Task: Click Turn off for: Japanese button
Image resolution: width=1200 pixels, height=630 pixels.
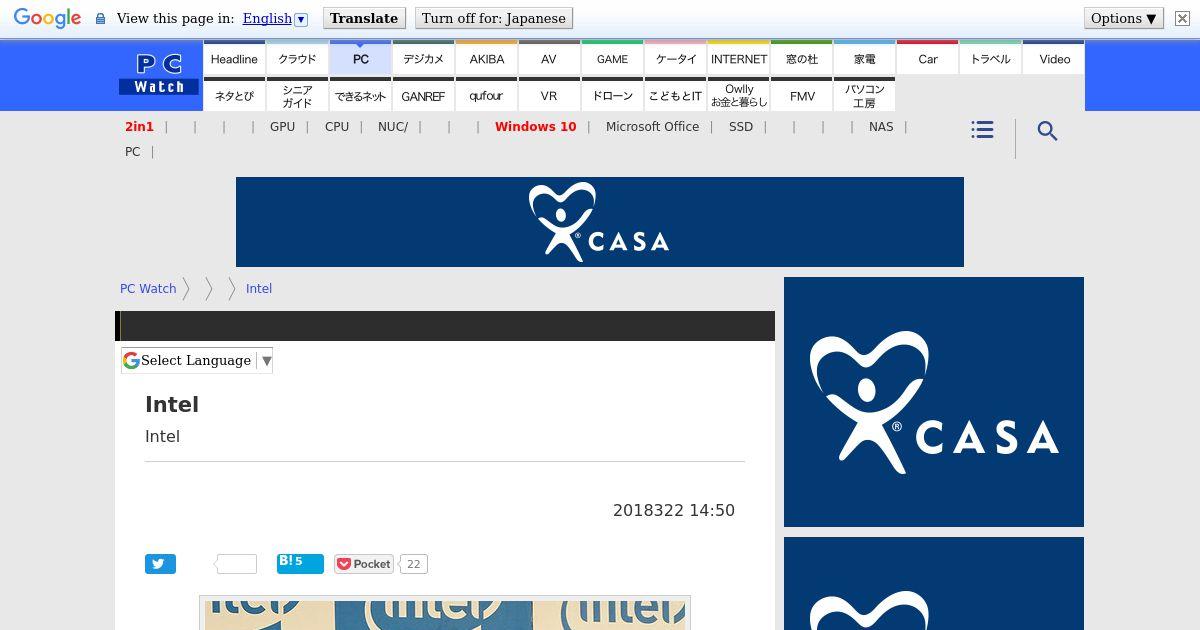Action: (x=494, y=18)
